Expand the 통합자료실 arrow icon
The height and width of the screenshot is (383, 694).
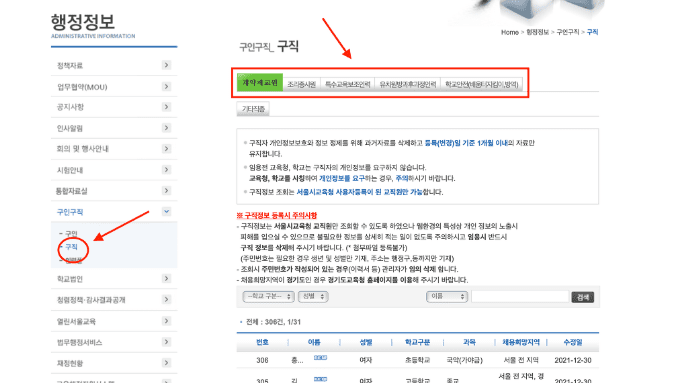coord(166,190)
